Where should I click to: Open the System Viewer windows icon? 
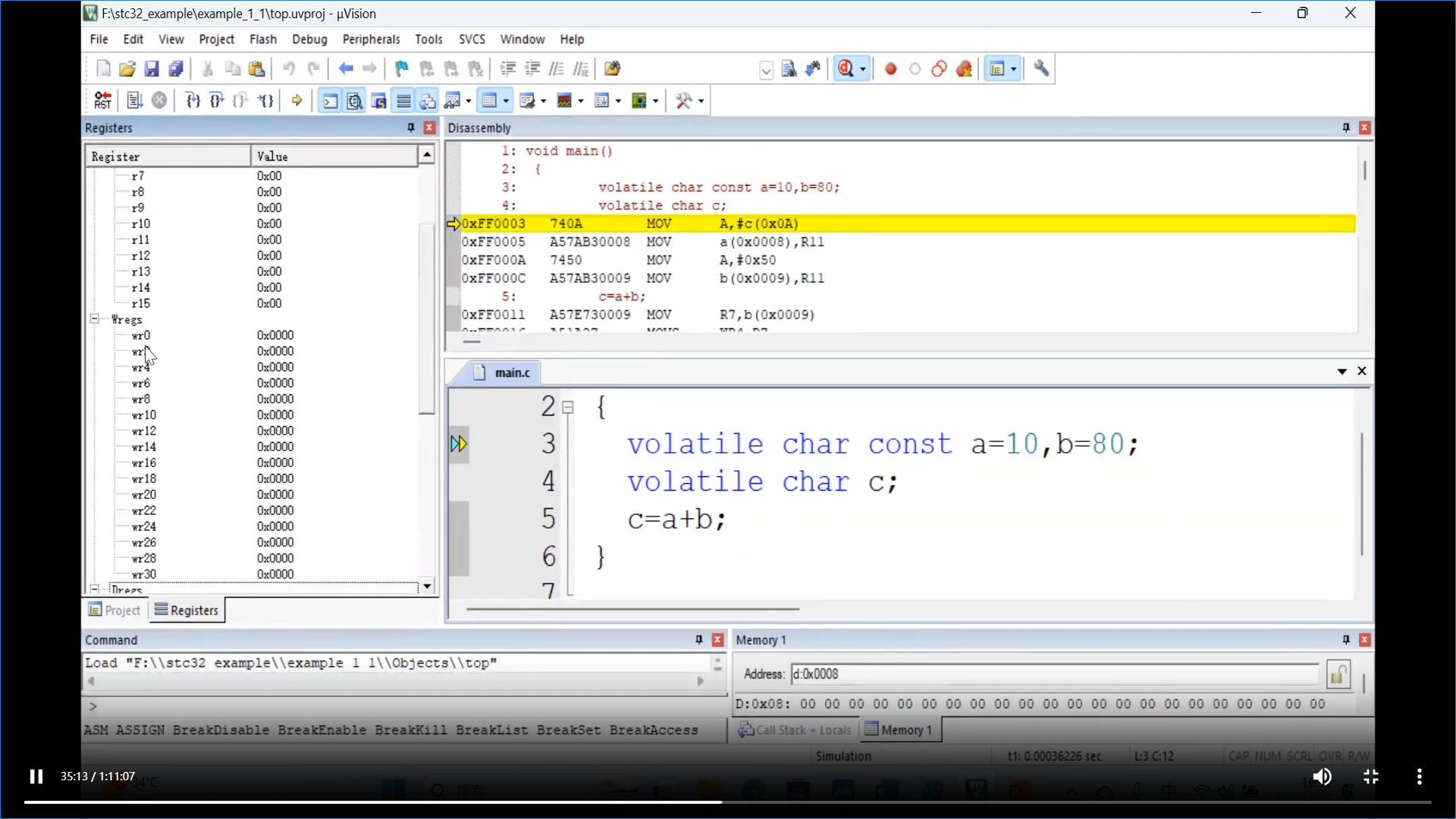click(x=639, y=101)
